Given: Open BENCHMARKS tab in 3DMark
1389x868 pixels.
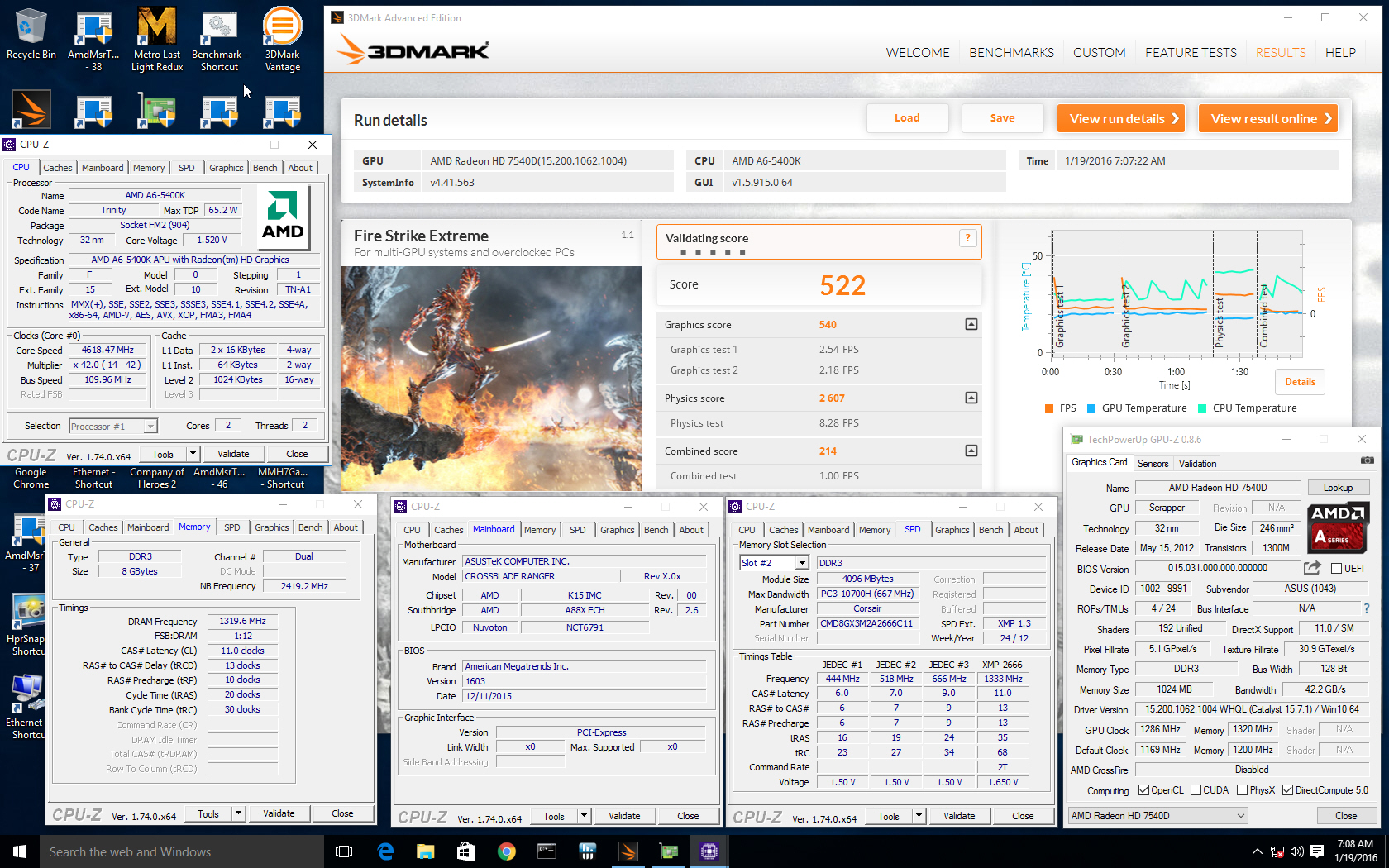Looking at the screenshot, I should pyautogui.click(x=1011, y=52).
